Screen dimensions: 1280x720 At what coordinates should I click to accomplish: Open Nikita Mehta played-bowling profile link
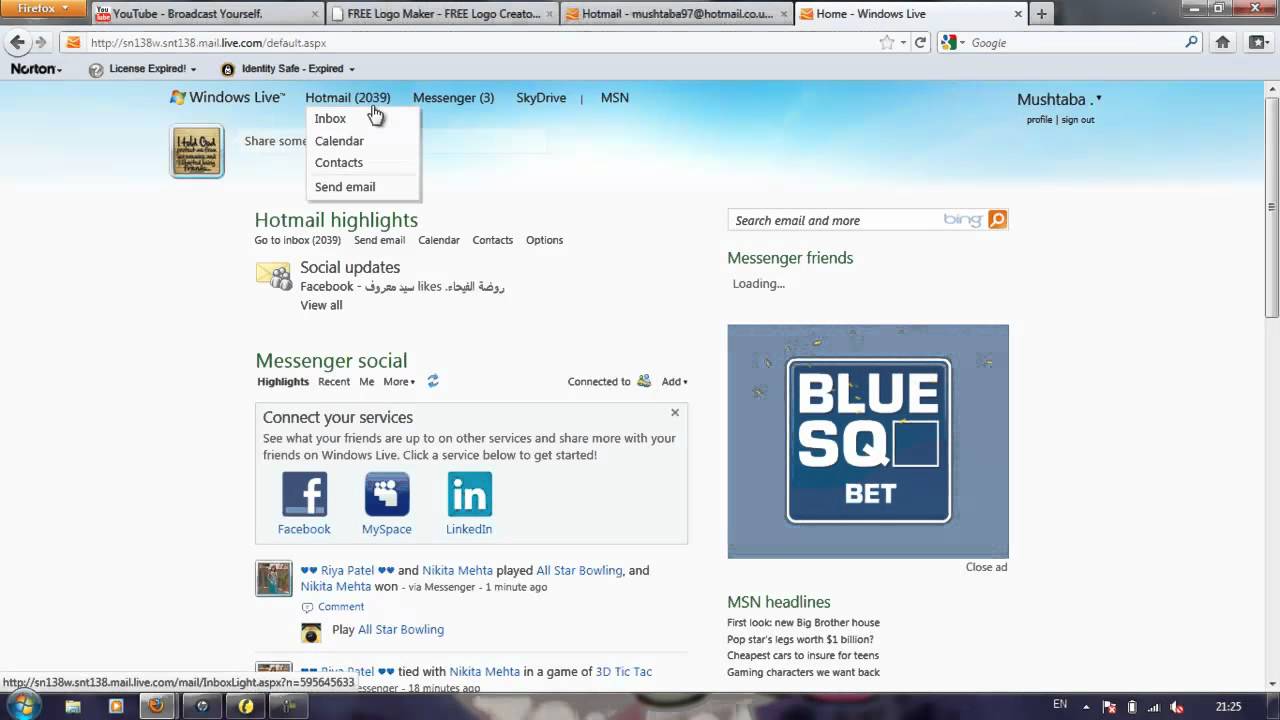coord(457,570)
